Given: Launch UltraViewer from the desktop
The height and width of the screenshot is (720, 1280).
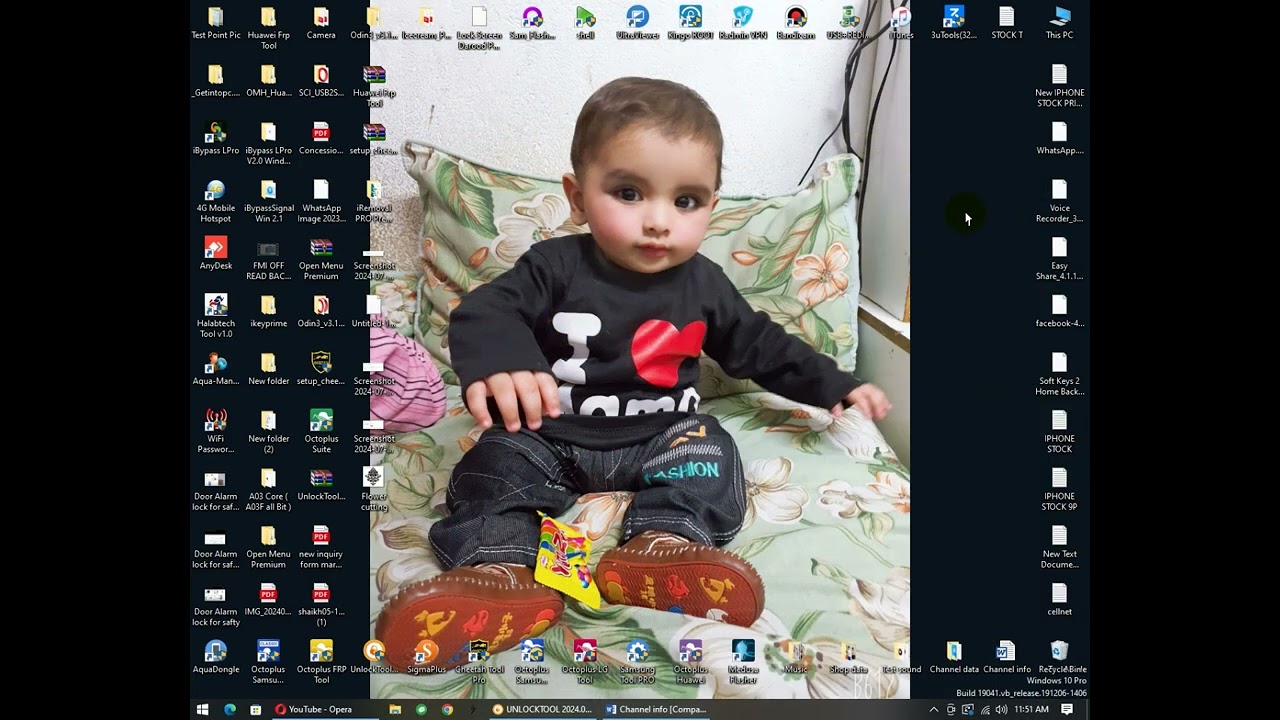Looking at the screenshot, I should coord(637,18).
